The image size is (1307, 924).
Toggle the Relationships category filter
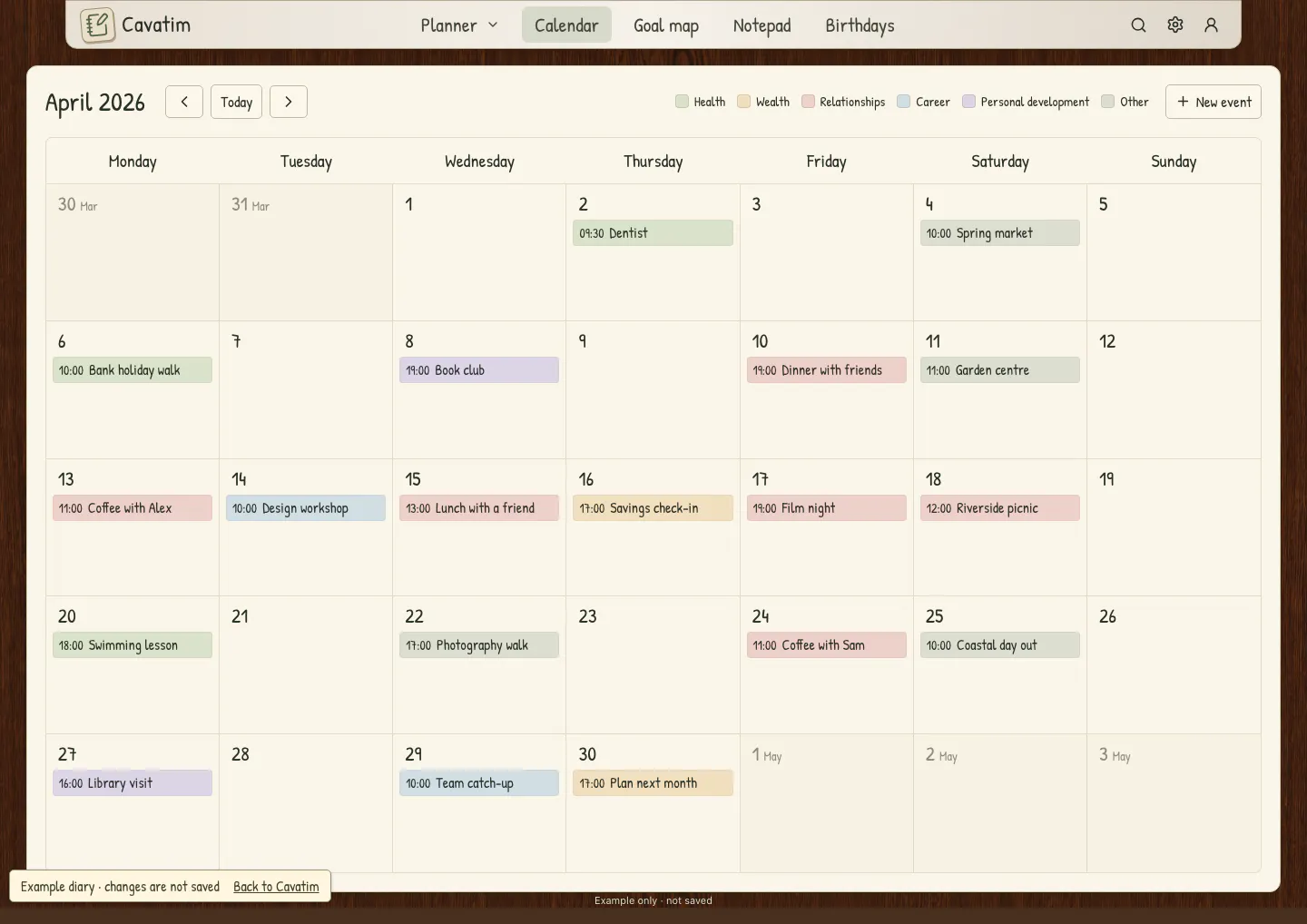click(843, 102)
